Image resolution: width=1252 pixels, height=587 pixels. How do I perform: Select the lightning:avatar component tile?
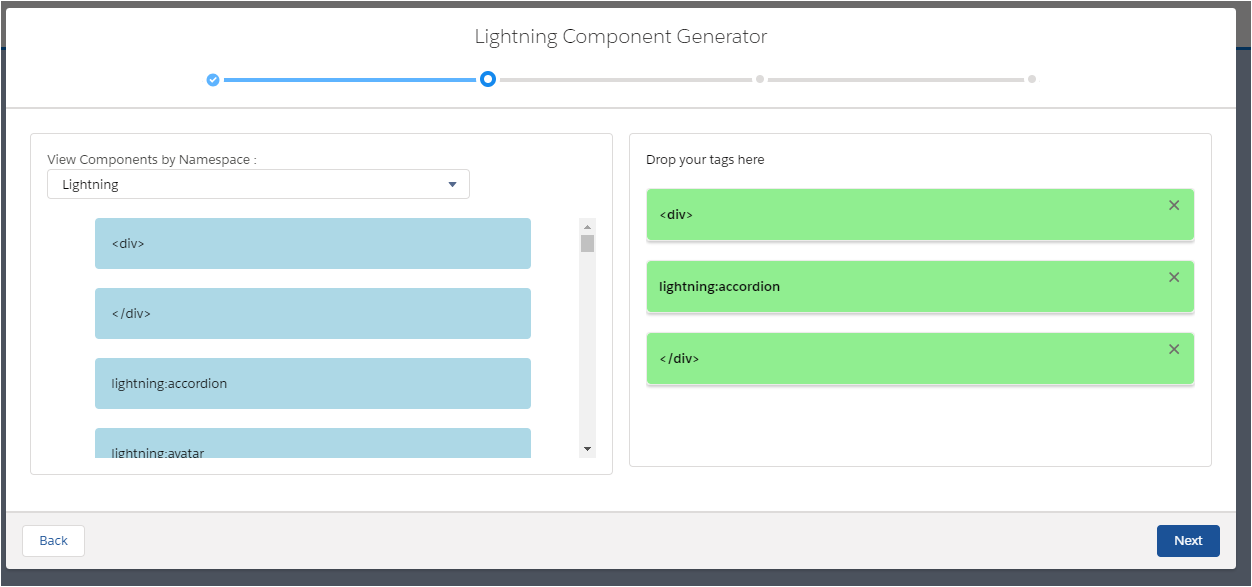[312, 445]
